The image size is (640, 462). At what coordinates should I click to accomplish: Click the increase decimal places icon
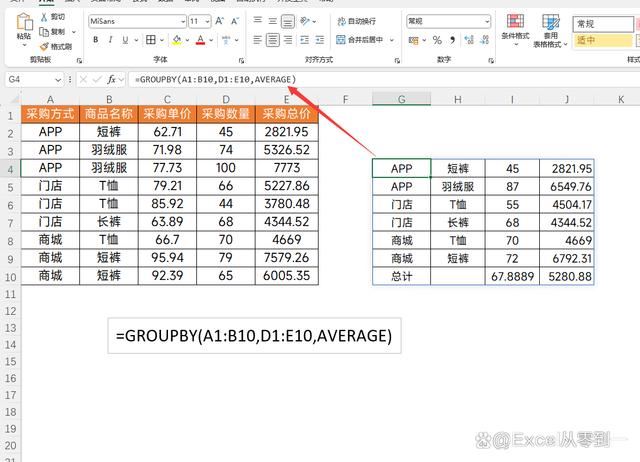(469, 40)
